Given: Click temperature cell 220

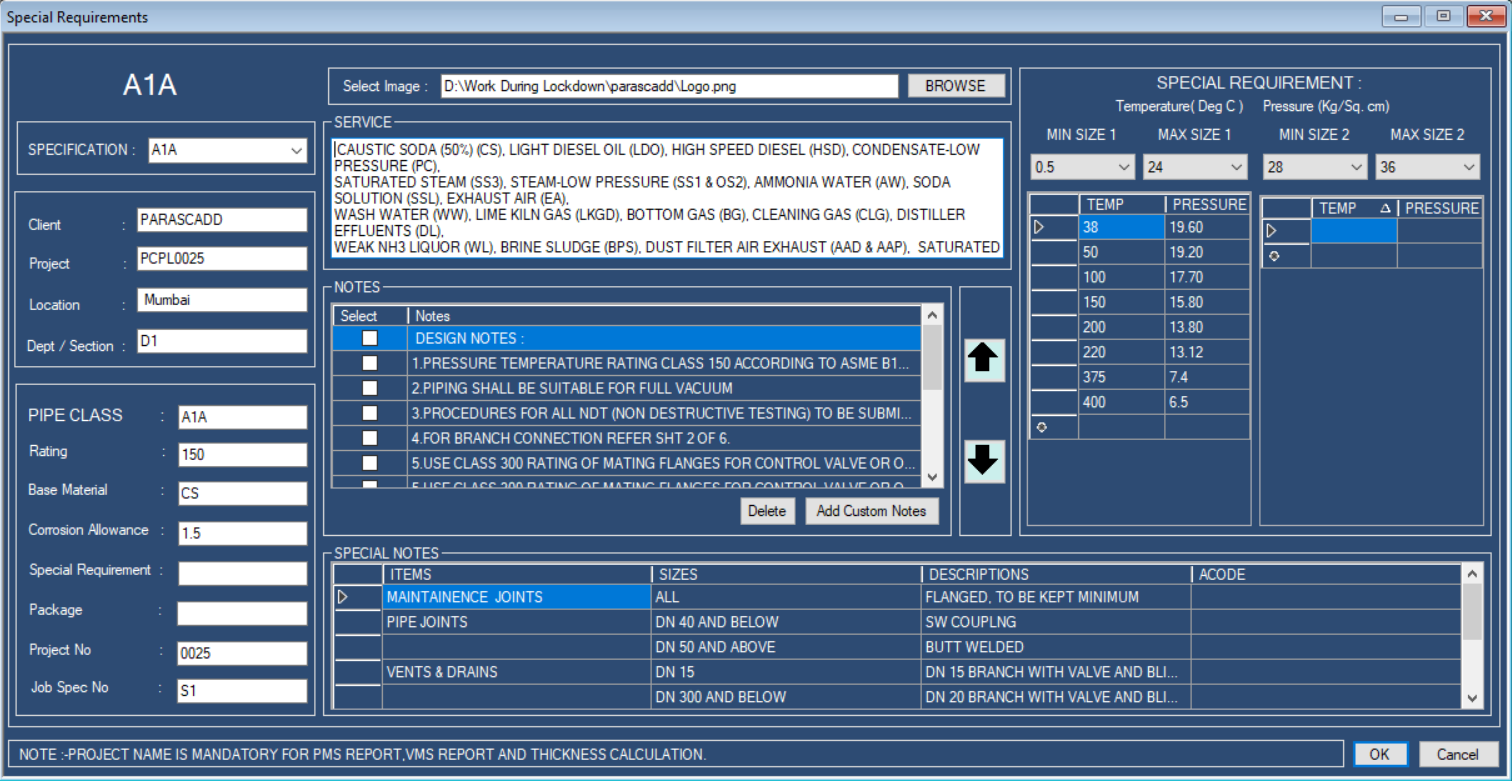Looking at the screenshot, I should coord(1121,352).
